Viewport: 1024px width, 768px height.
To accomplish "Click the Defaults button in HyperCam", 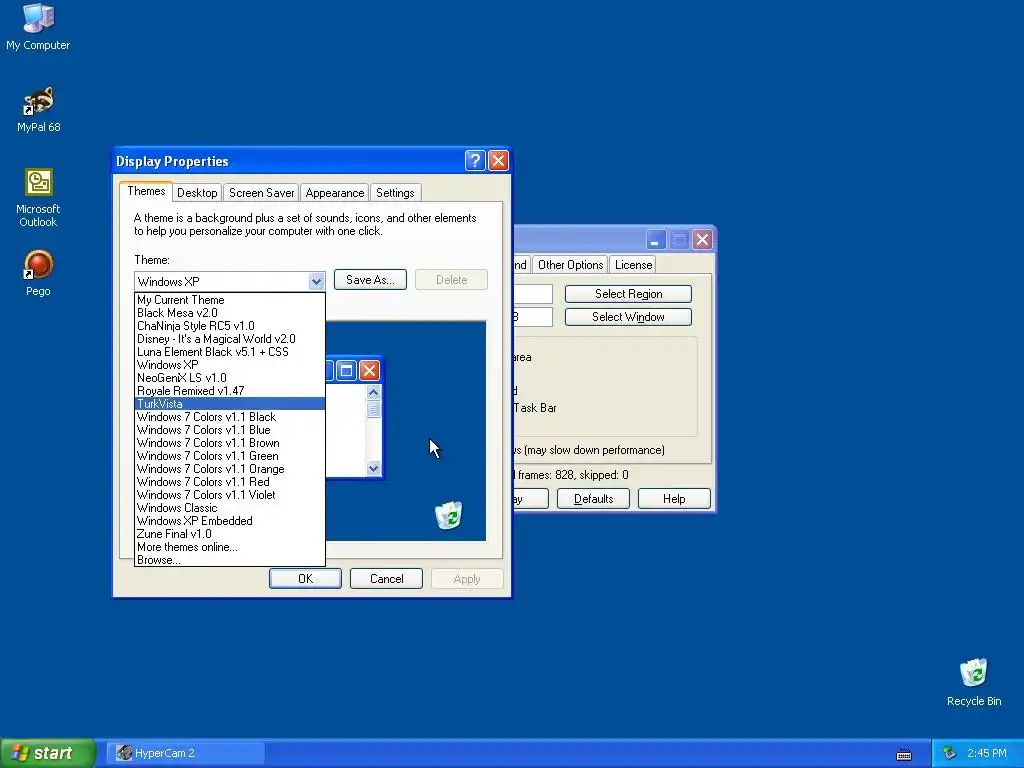I will click(593, 499).
